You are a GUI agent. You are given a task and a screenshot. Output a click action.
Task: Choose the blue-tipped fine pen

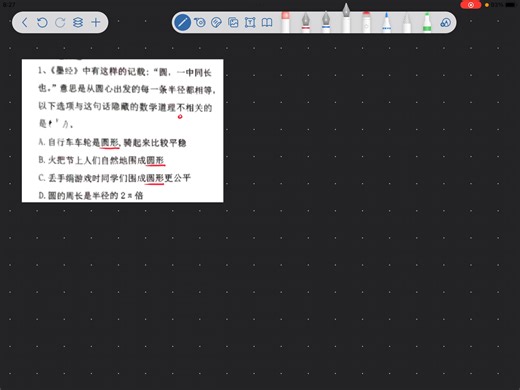pos(386,22)
